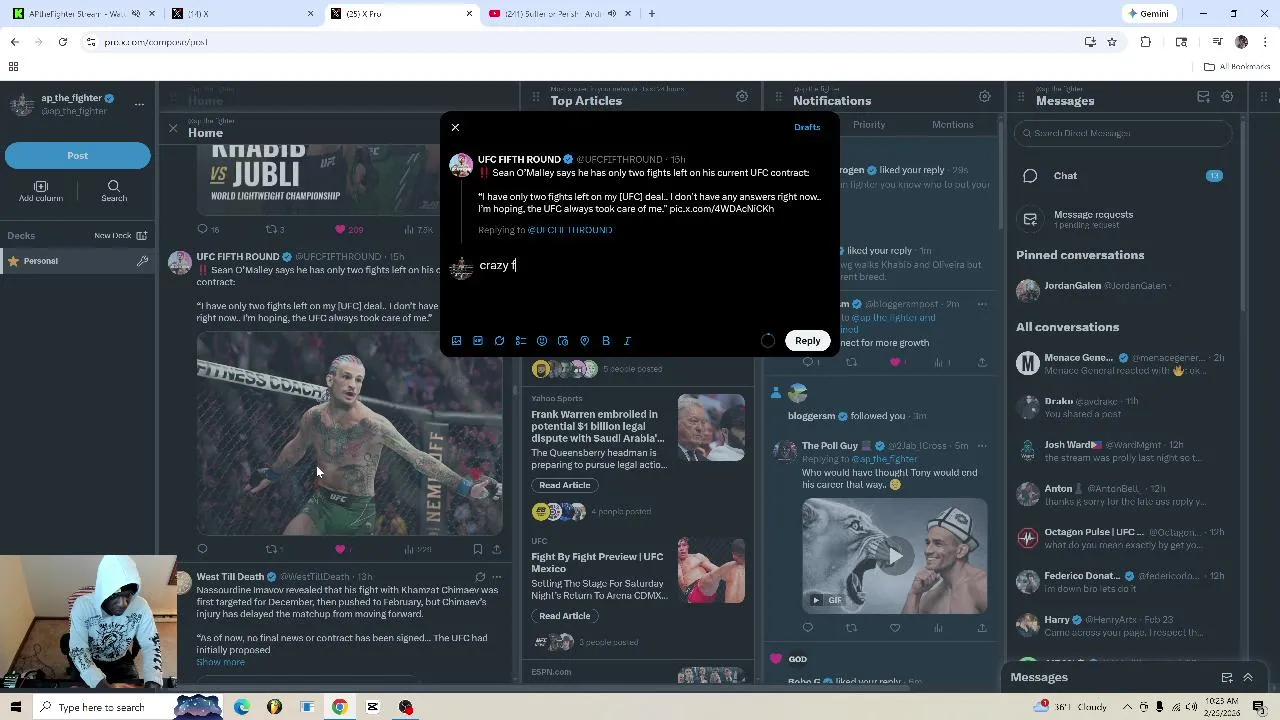The height and width of the screenshot is (720, 1280).
Task: Show more of West Till Death post
Action: pyautogui.click(x=220, y=662)
